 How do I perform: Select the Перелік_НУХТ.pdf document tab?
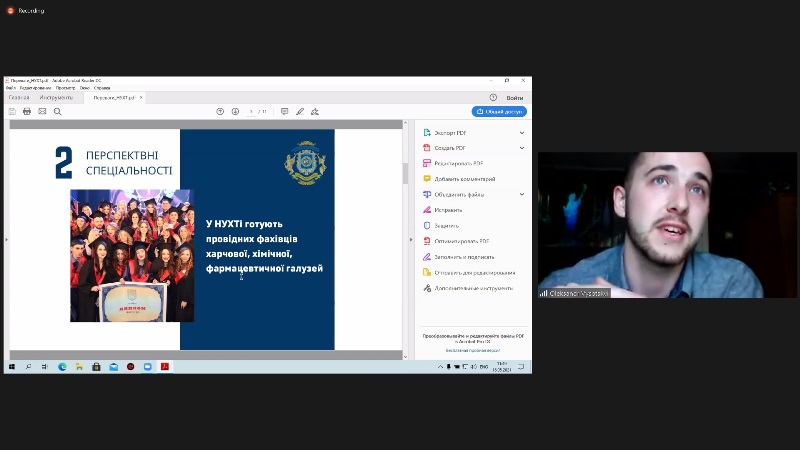point(114,97)
